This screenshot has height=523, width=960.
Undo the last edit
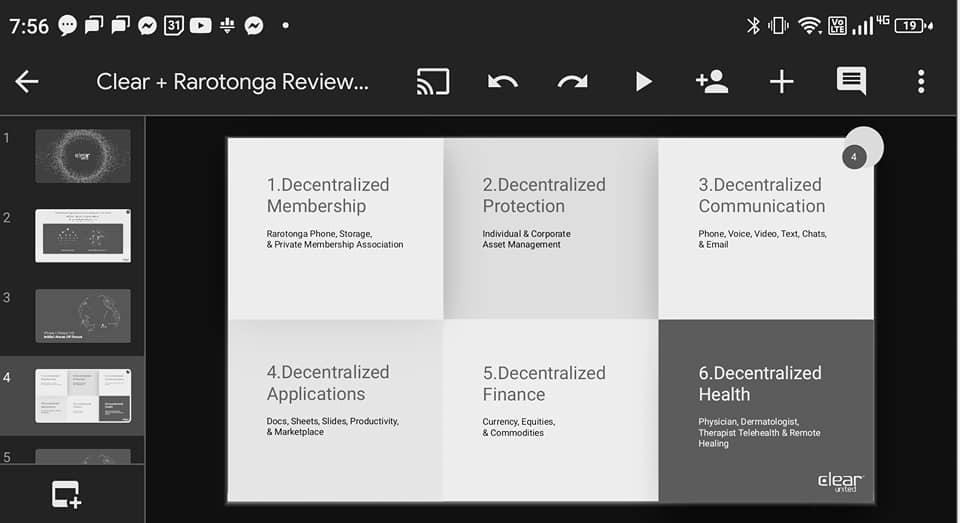(502, 82)
